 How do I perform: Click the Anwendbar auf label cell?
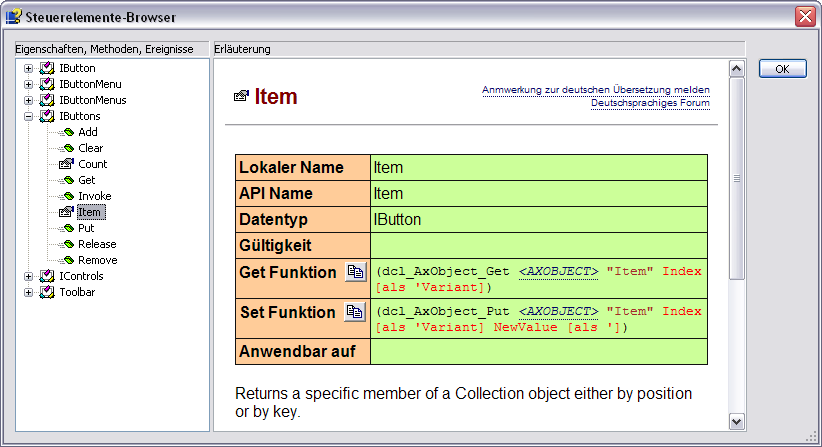303,351
